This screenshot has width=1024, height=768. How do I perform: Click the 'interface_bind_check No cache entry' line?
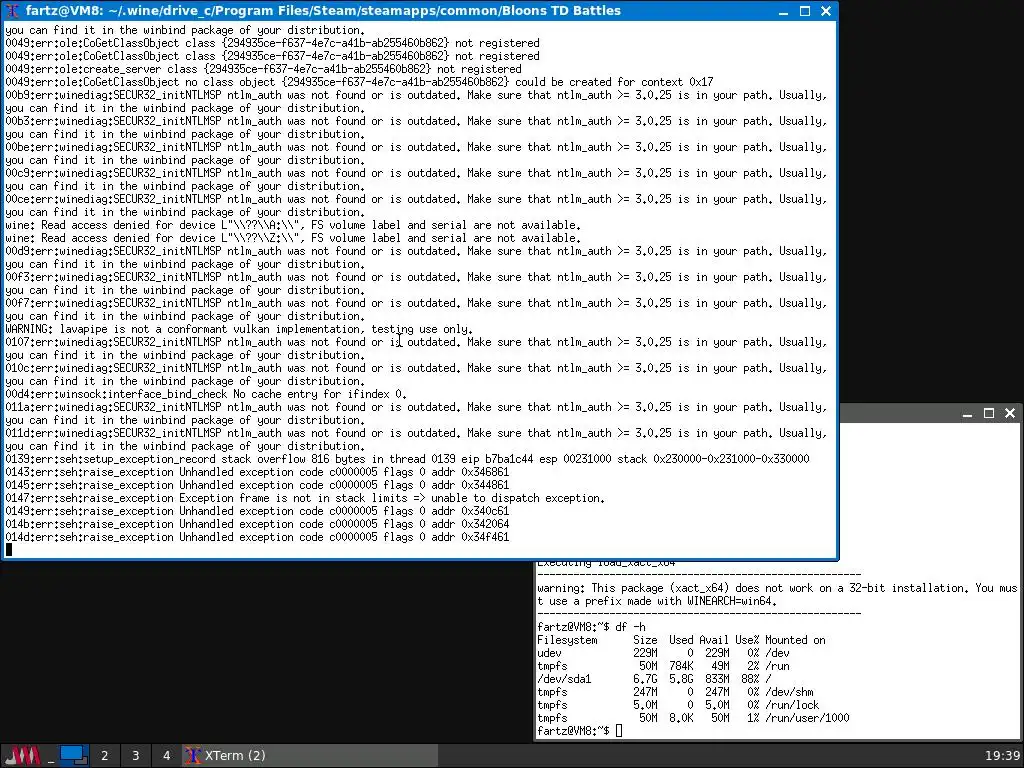[x=206, y=394]
